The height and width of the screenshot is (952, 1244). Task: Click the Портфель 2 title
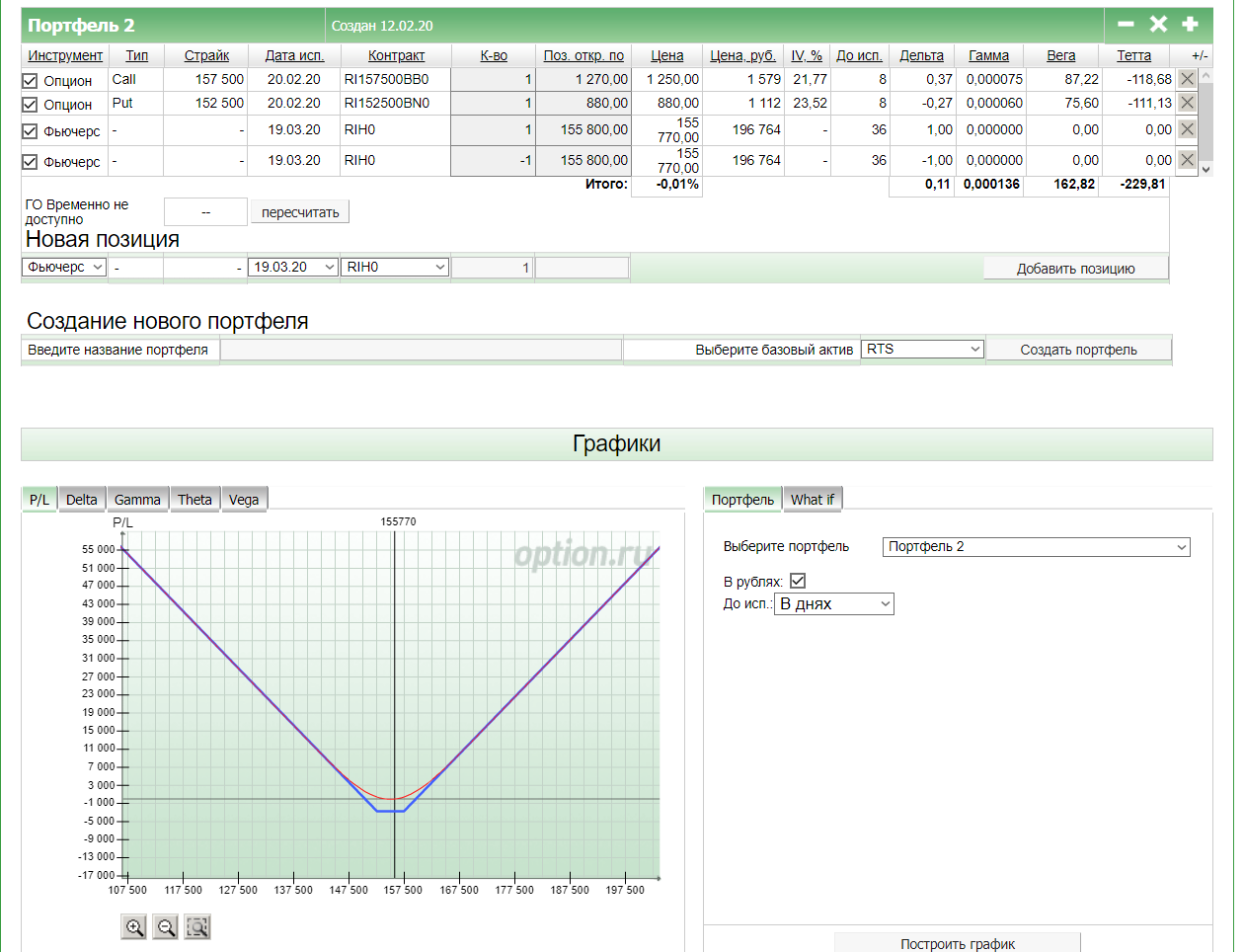[x=81, y=26]
